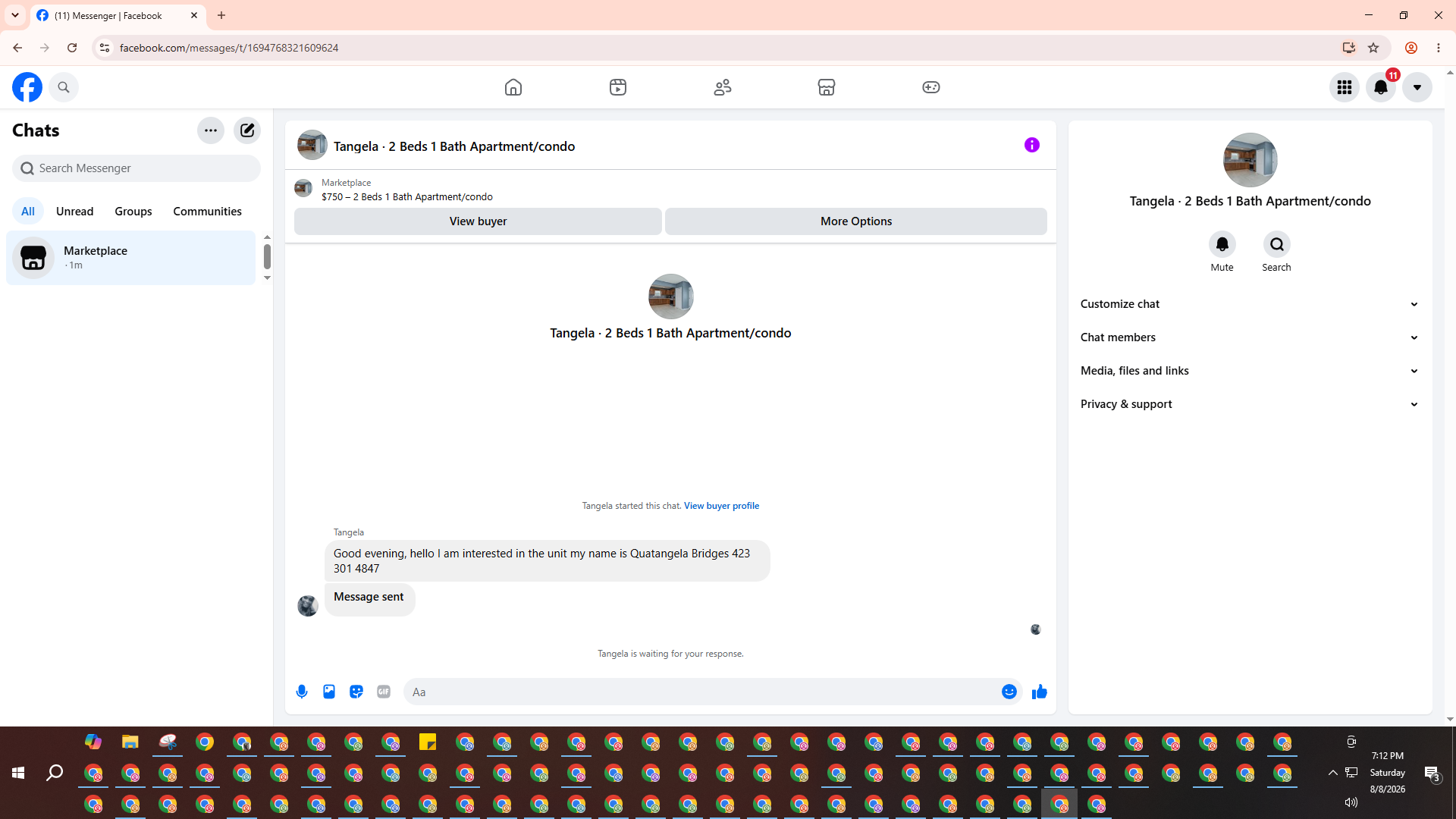Open File Explorer from the taskbar

point(130,742)
